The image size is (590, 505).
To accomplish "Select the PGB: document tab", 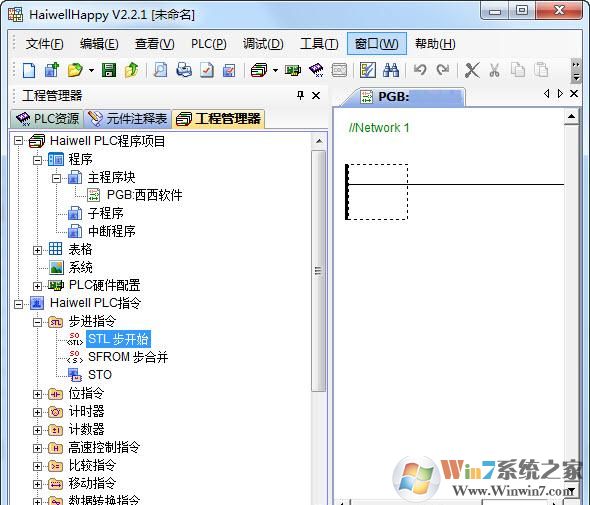I will [403, 97].
